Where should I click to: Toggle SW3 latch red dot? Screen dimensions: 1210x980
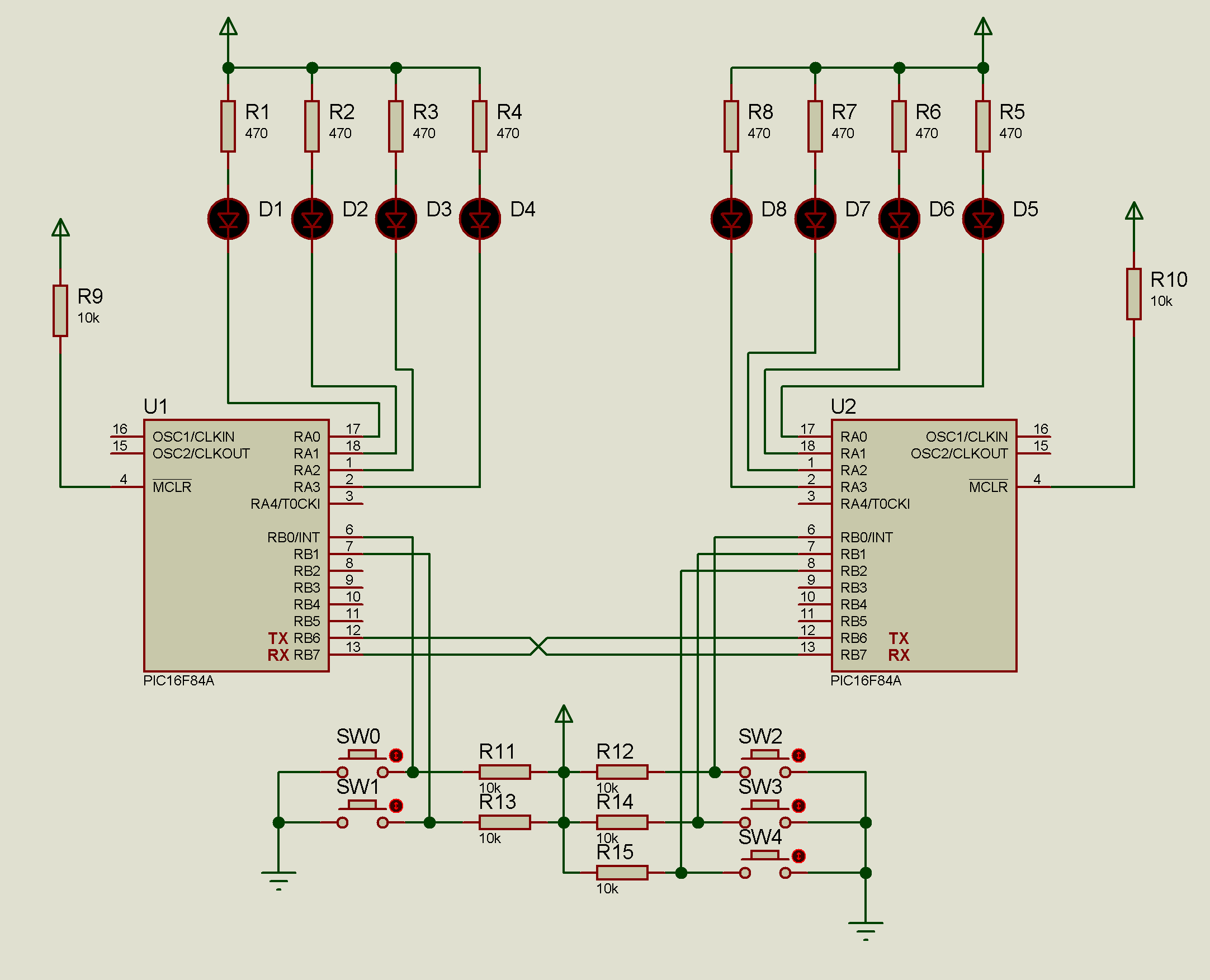(x=798, y=806)
